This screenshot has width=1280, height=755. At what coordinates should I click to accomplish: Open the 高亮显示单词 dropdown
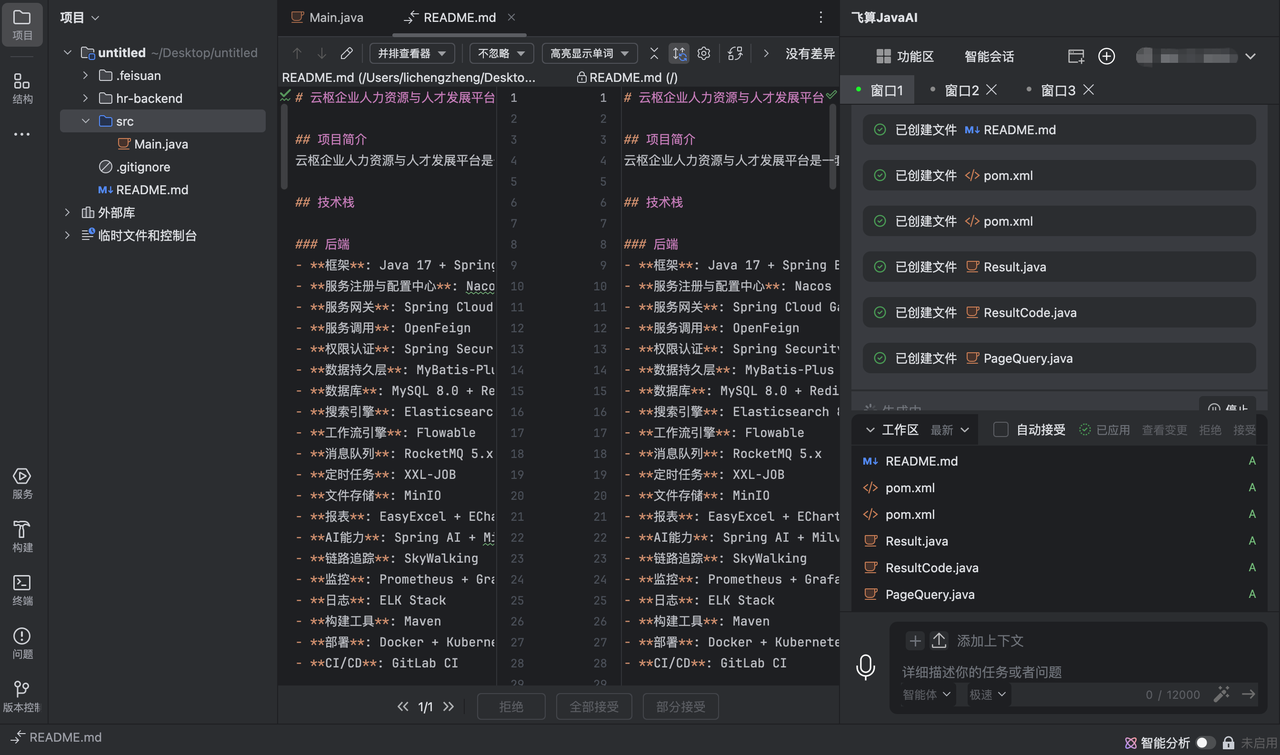point(590,53)
